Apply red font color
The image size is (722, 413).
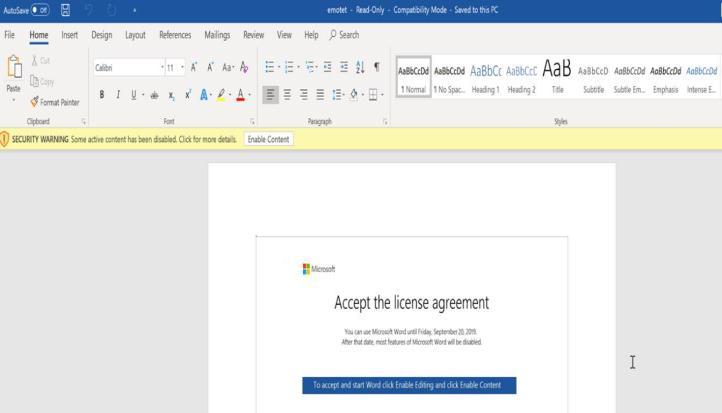point(240,95)
